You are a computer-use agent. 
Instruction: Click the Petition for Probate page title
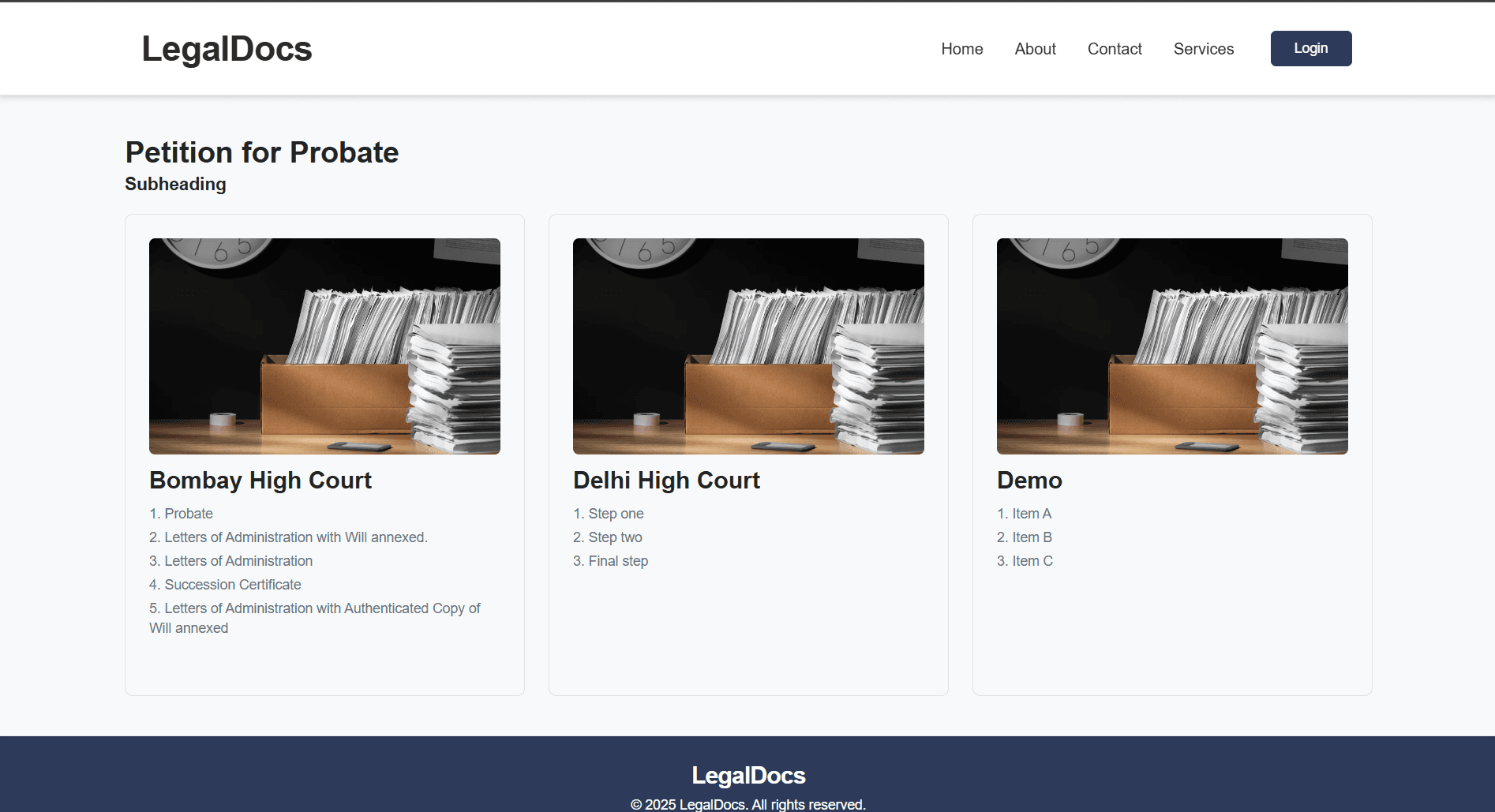(x=261, y=152)
